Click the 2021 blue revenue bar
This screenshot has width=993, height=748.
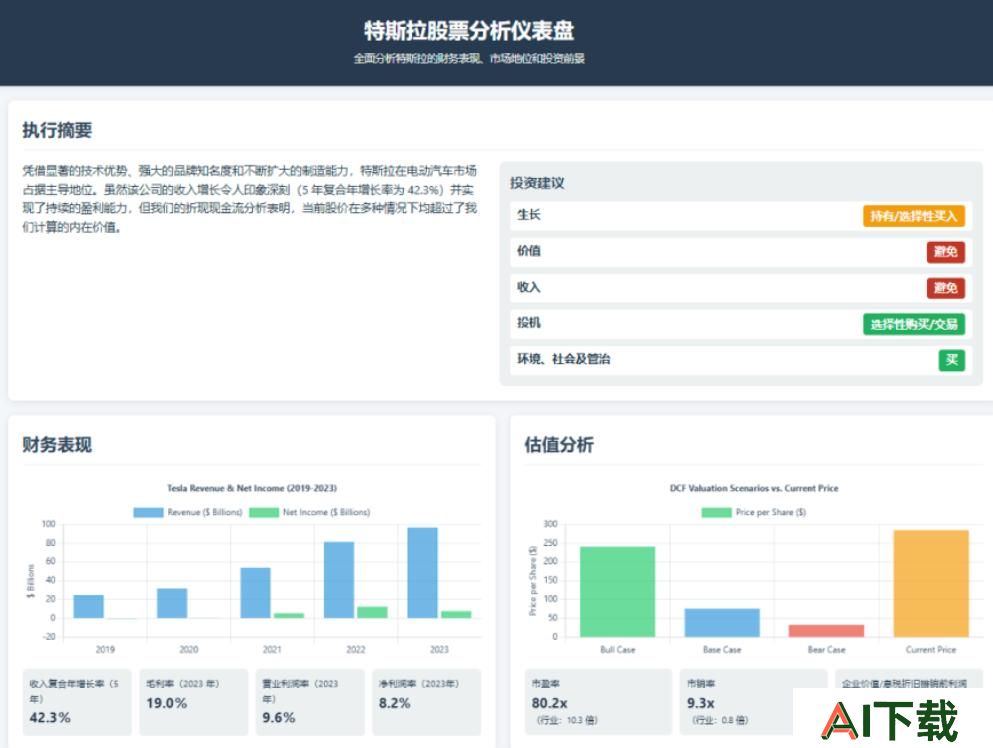pyautogui.click(x=255, y=593)
